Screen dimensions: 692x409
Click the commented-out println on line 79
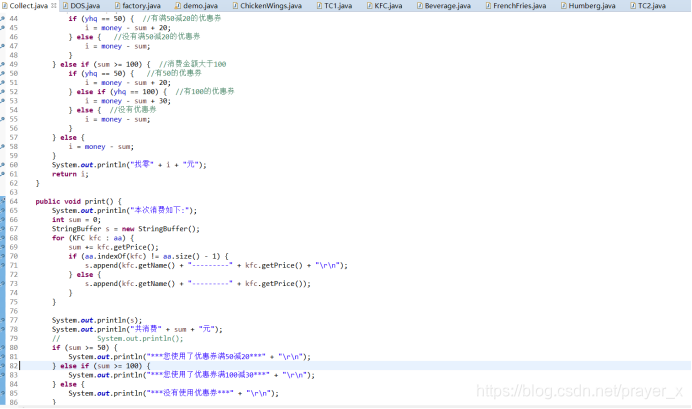coord(117,338)
